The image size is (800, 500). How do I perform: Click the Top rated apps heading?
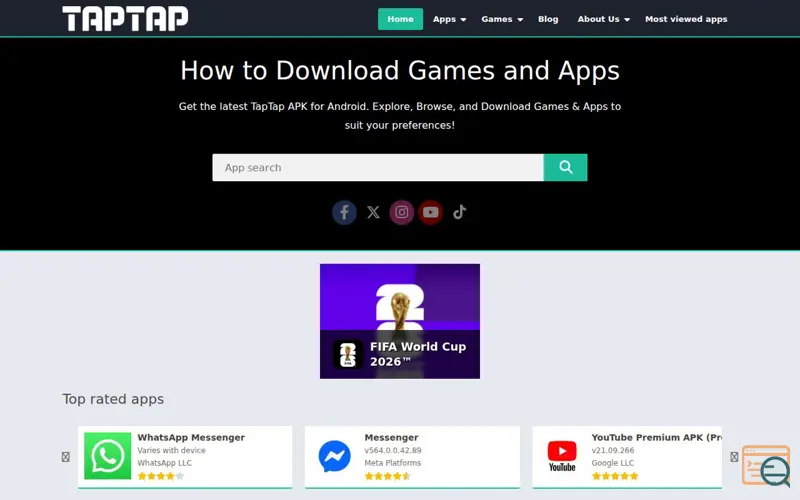(113, 399)
